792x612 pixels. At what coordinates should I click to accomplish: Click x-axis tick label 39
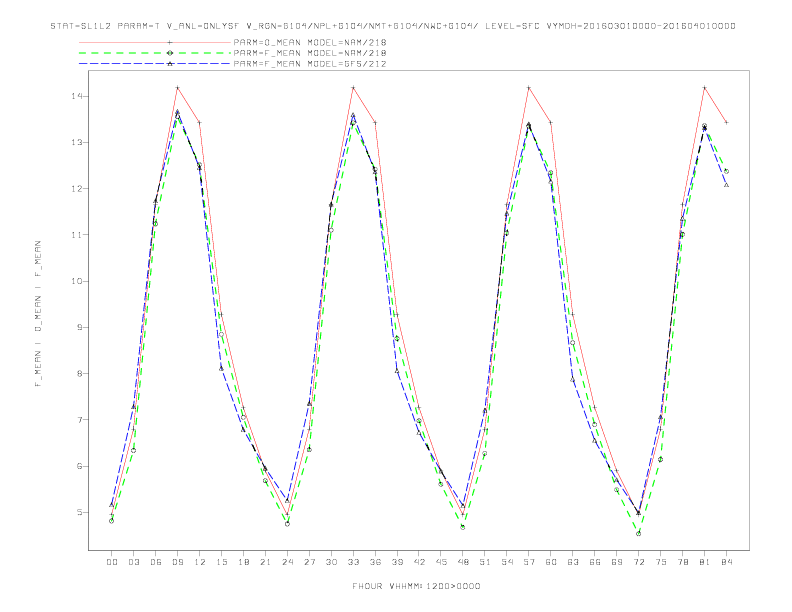pos(397,562)
